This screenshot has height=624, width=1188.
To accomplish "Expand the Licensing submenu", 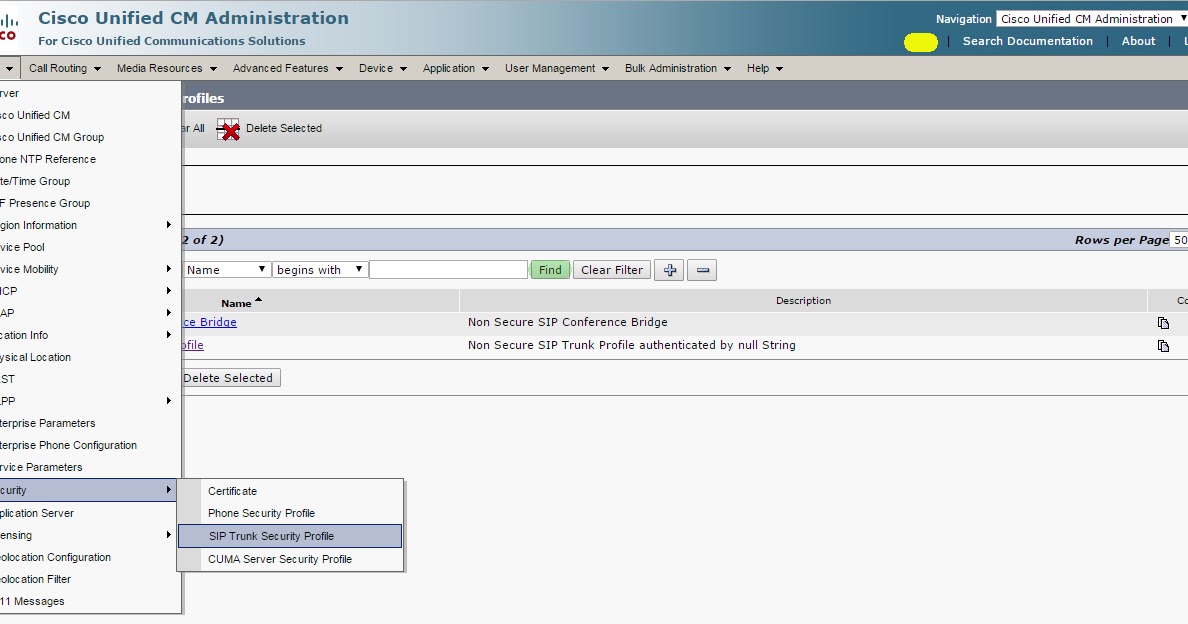I will pos(88,535).
